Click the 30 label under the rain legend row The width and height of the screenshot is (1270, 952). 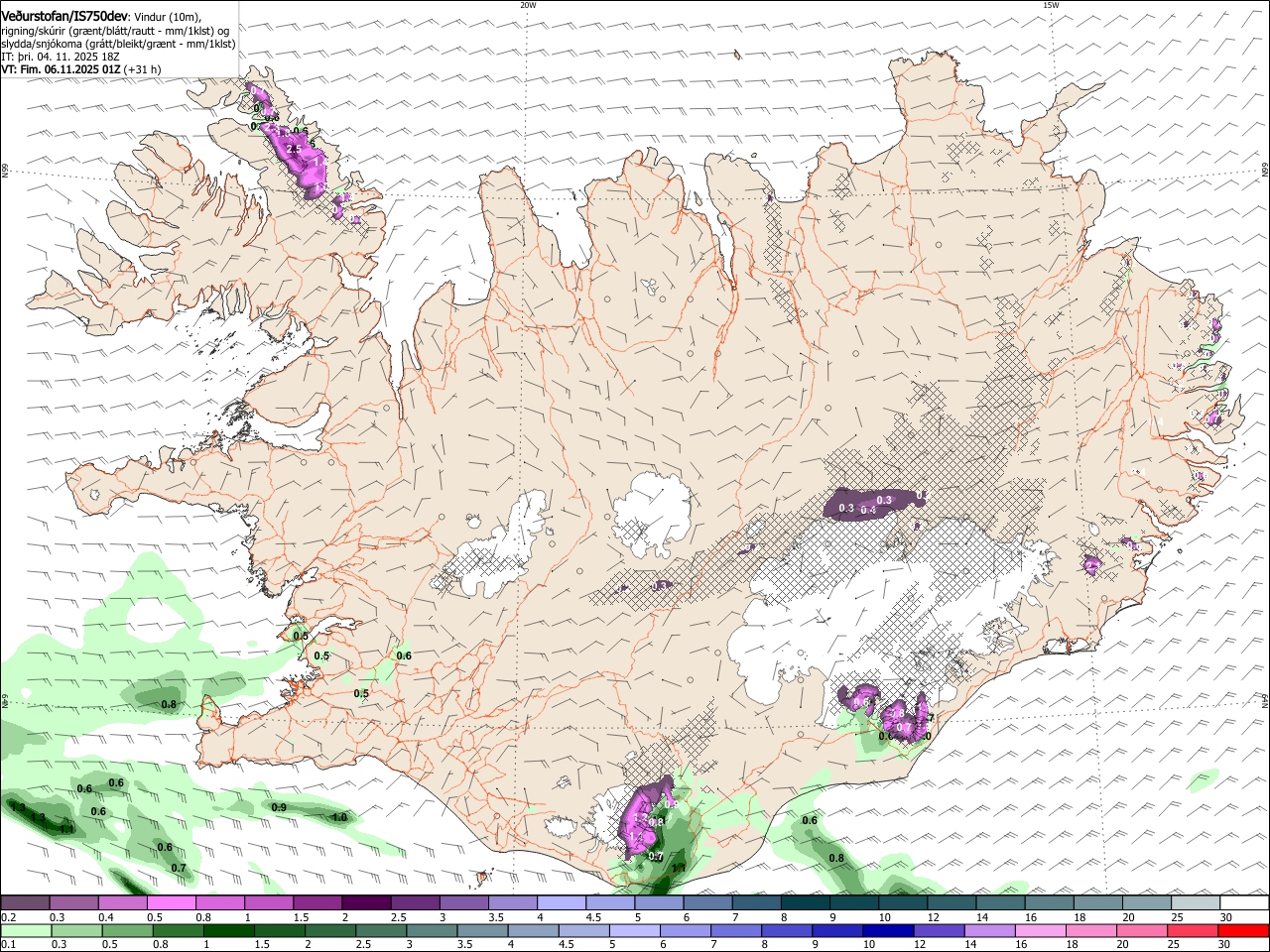click(1226, 945)
